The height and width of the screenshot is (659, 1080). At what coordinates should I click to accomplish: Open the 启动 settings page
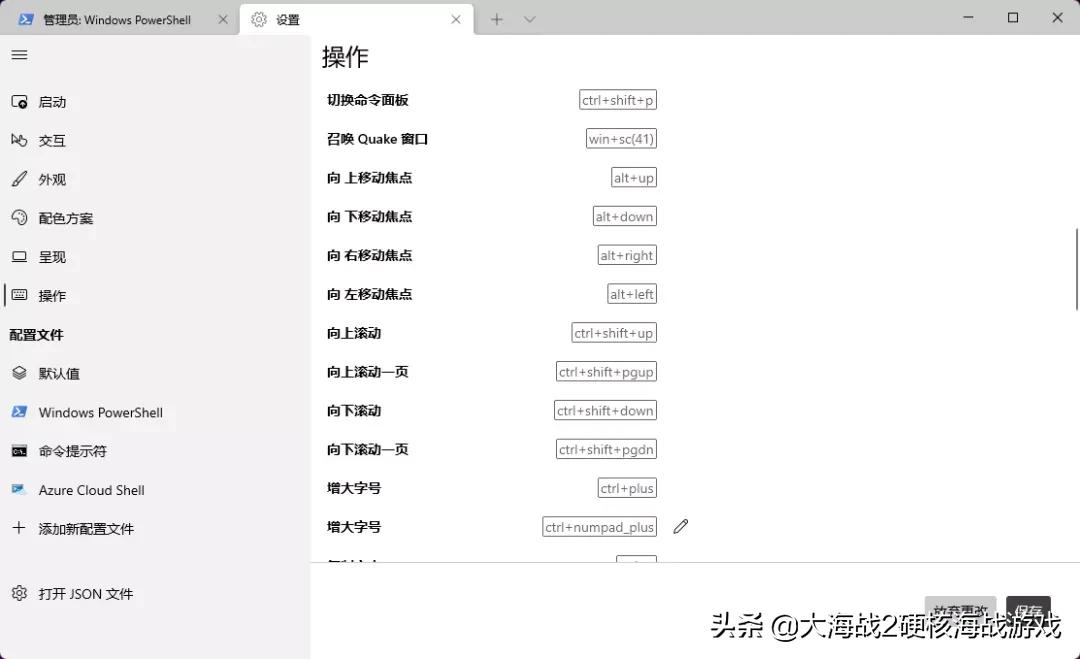pos(155,102)
